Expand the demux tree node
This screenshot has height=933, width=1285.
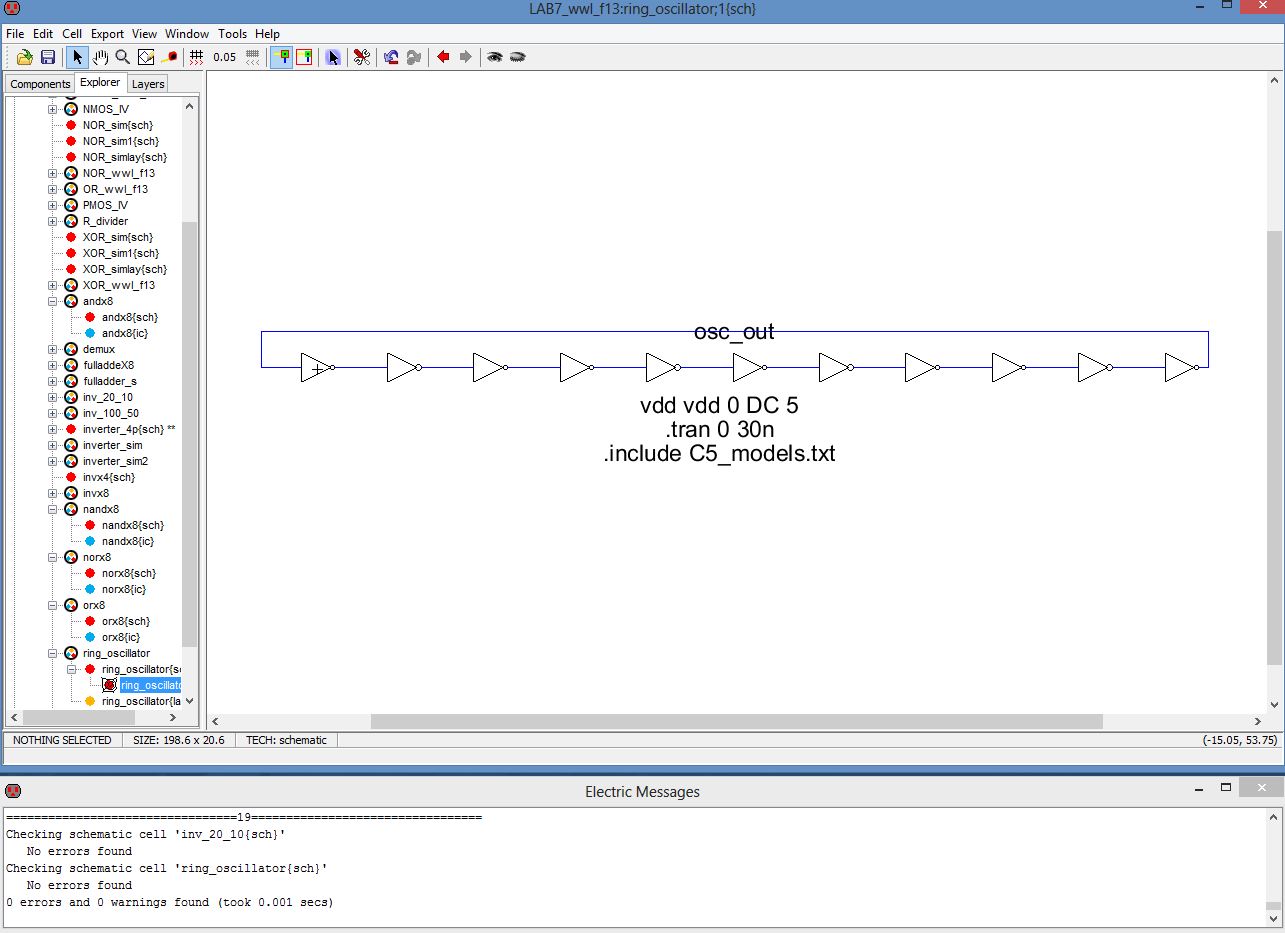pos(53,349)
